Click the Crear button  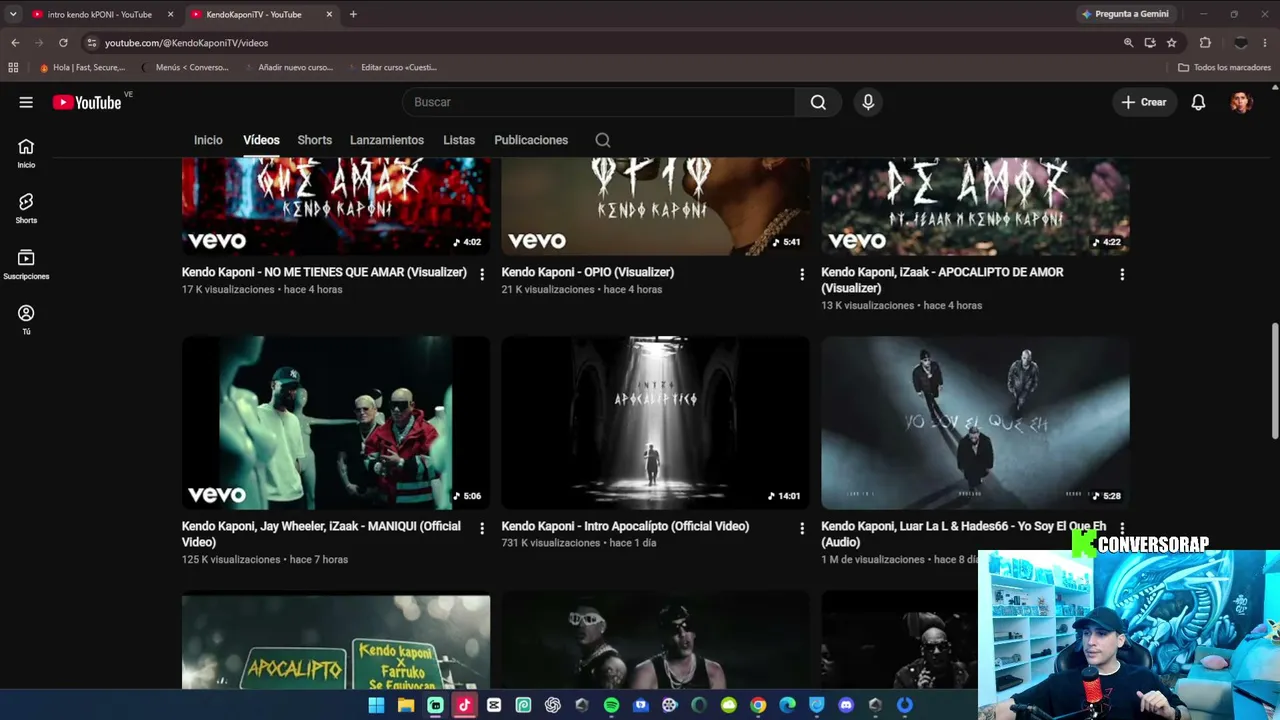(1143, 102)
